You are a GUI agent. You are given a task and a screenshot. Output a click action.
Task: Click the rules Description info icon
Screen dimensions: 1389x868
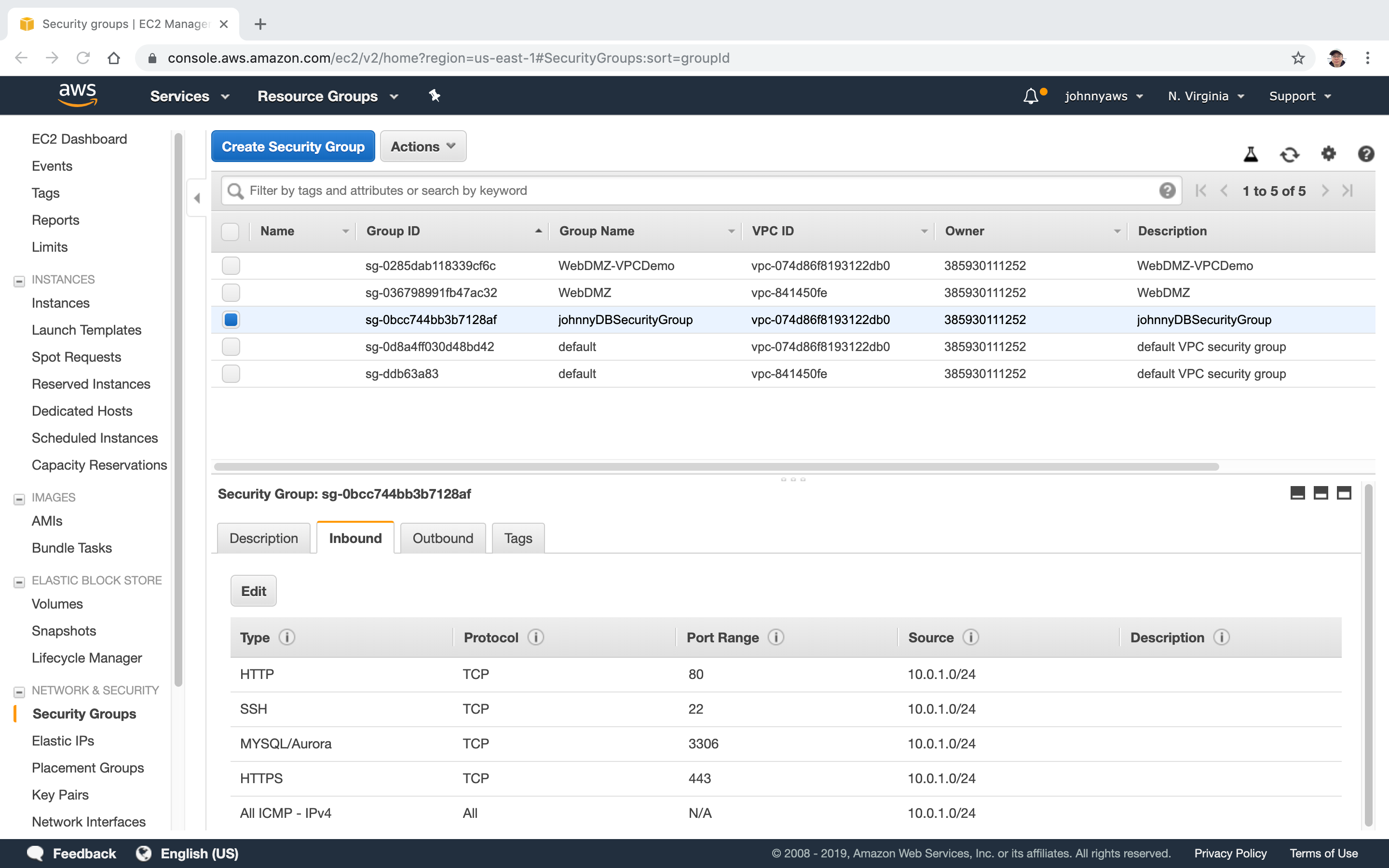(1221, 637)
